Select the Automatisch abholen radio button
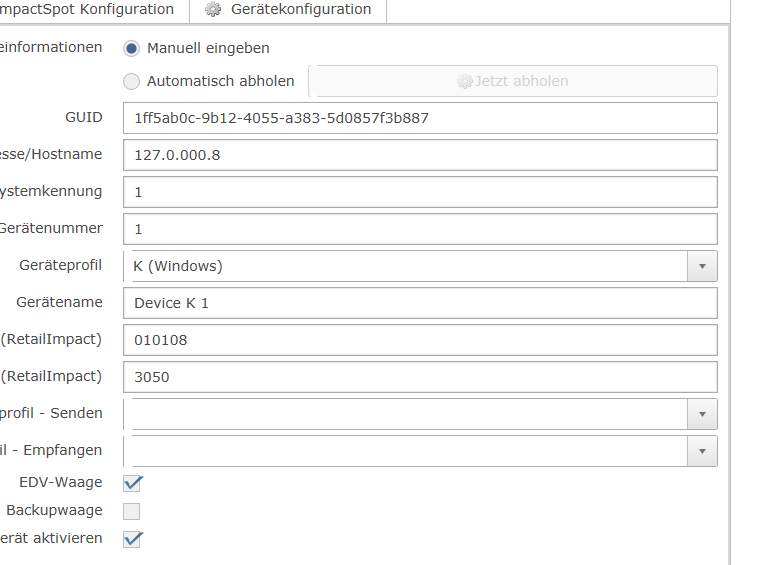Image resolution: width=765 pixels, height=565 pixels. [131, 81]
